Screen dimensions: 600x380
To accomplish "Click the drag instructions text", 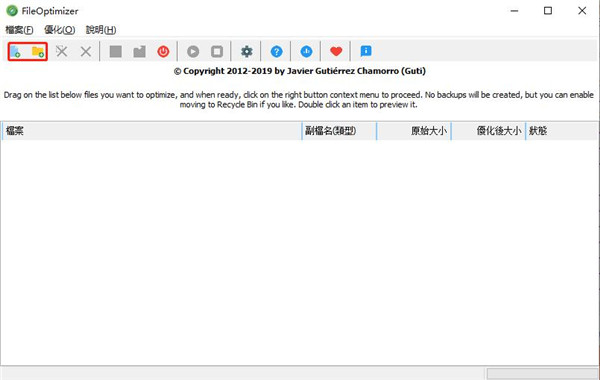I will point(298,99).
